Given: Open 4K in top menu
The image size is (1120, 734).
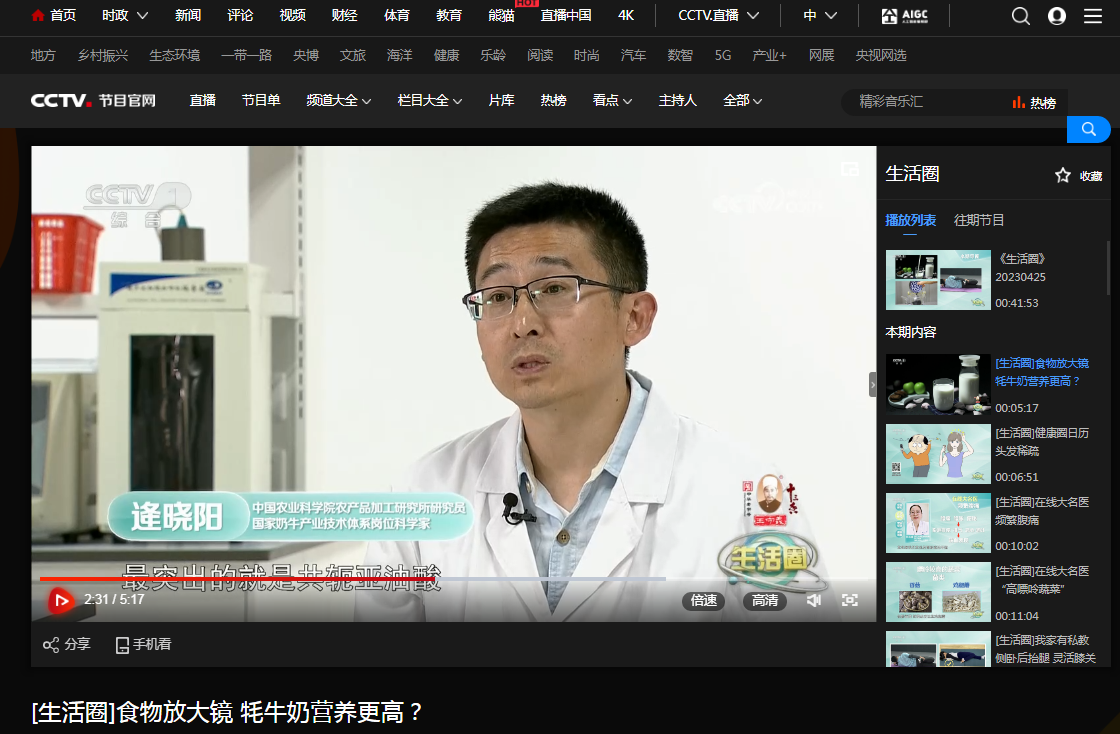Looking at the screenshot, I should [626, 15].
